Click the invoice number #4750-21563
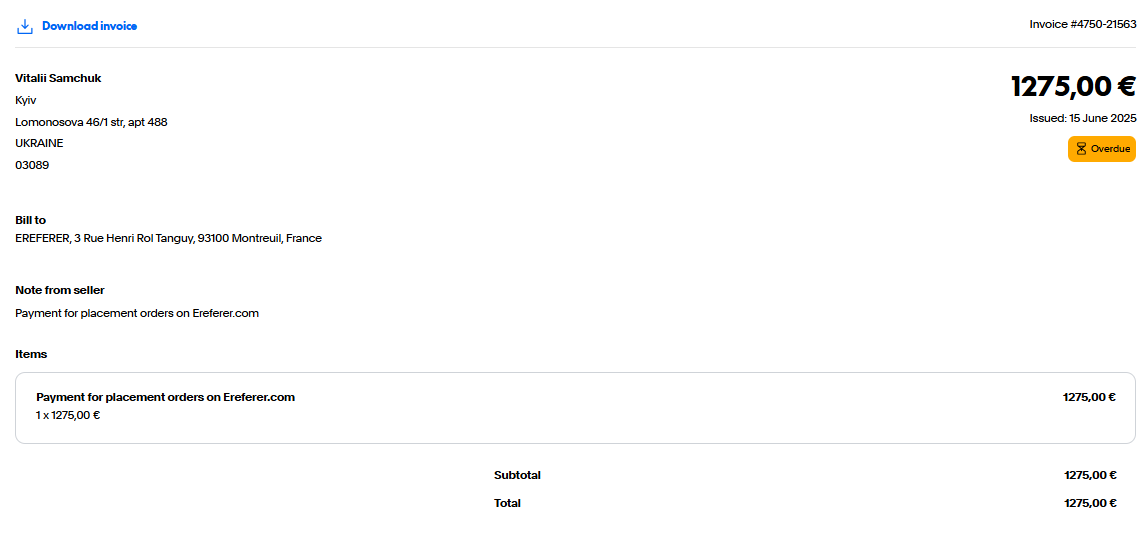This screenshot has height=543, width=1146. click(x=1082, y=24)
